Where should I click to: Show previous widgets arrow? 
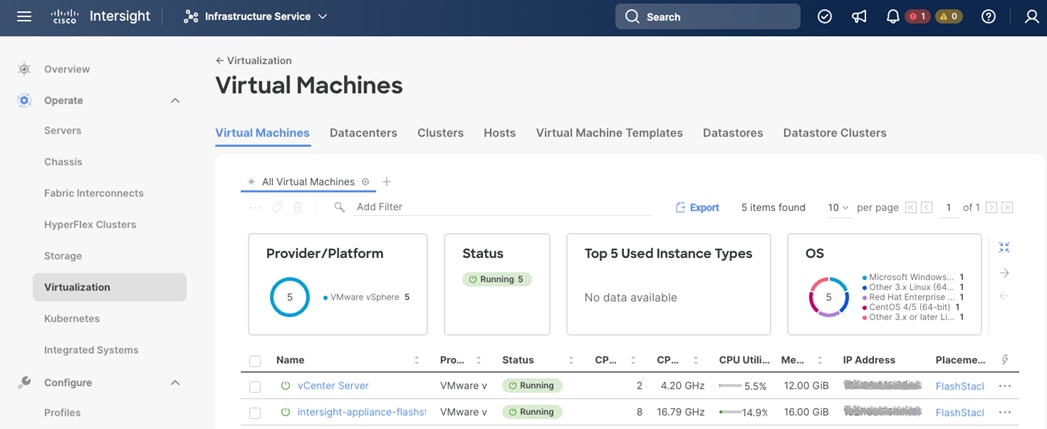(x=1004, y=296)
